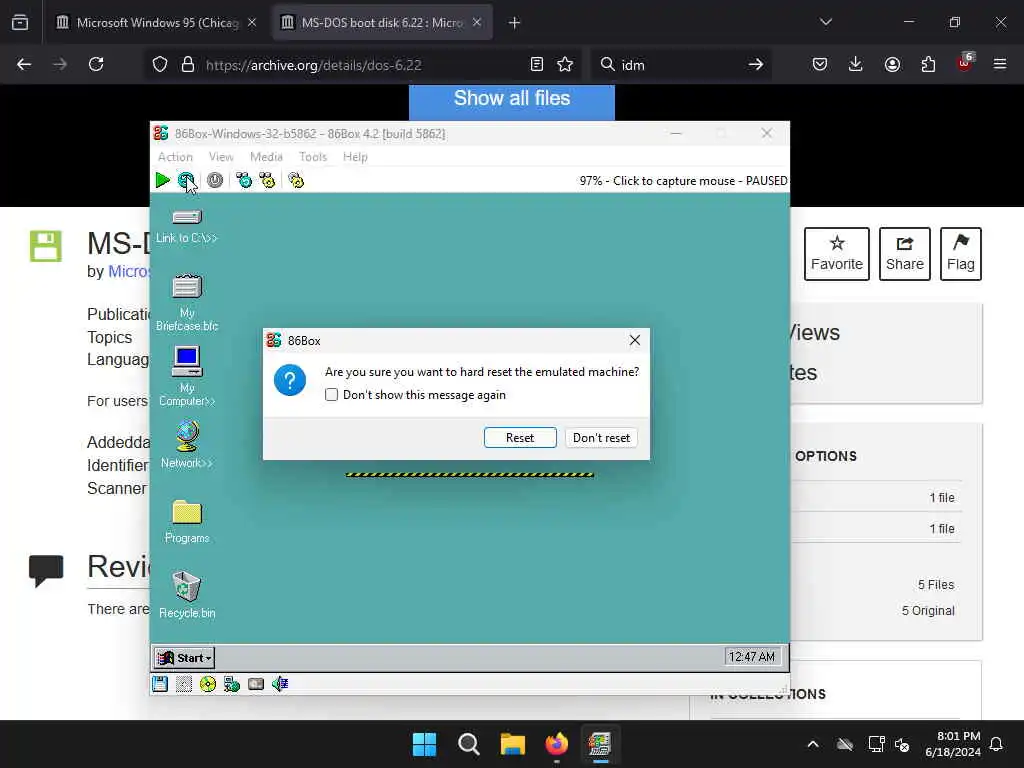Click the floppy disk status bar icon
Viewport: 1024px width, 768px height.
(160, 684)
